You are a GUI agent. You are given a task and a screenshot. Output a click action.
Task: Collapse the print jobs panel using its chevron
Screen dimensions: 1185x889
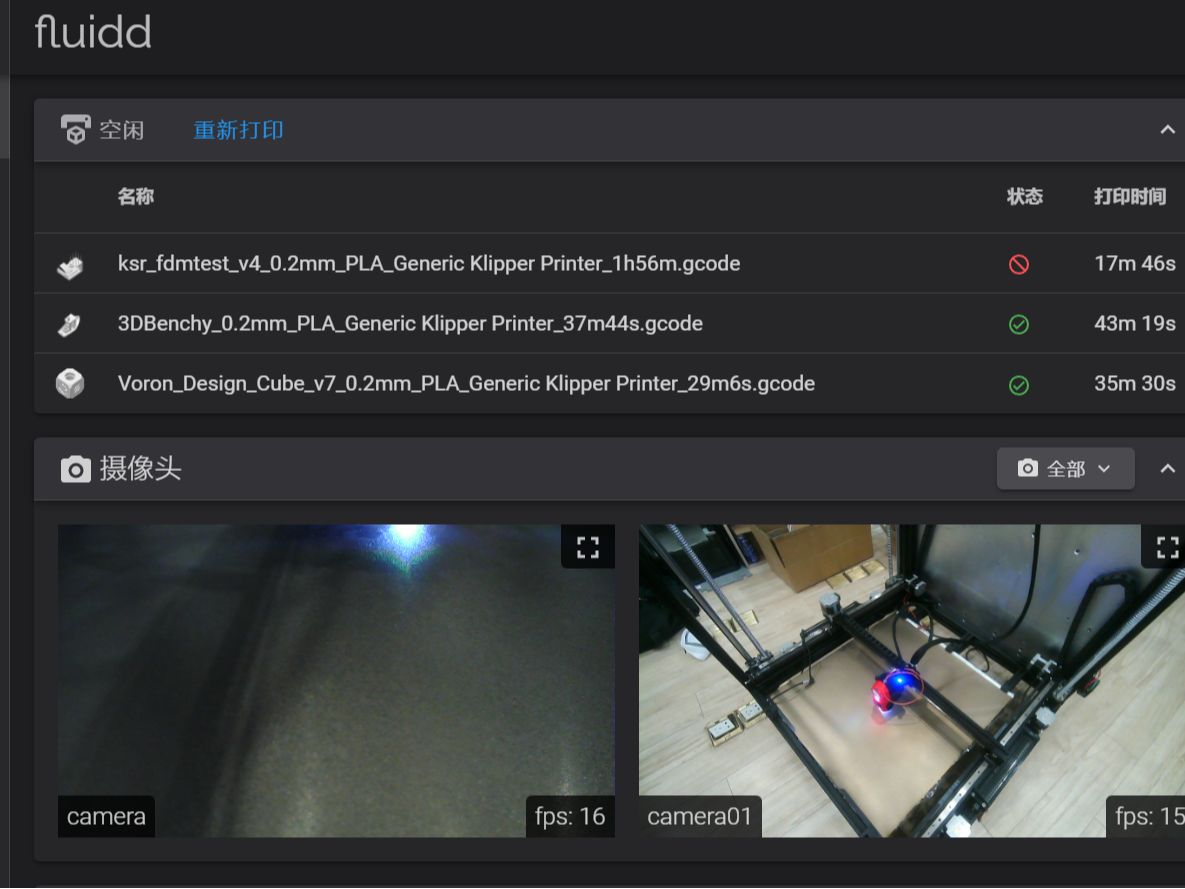point(1167,129)
